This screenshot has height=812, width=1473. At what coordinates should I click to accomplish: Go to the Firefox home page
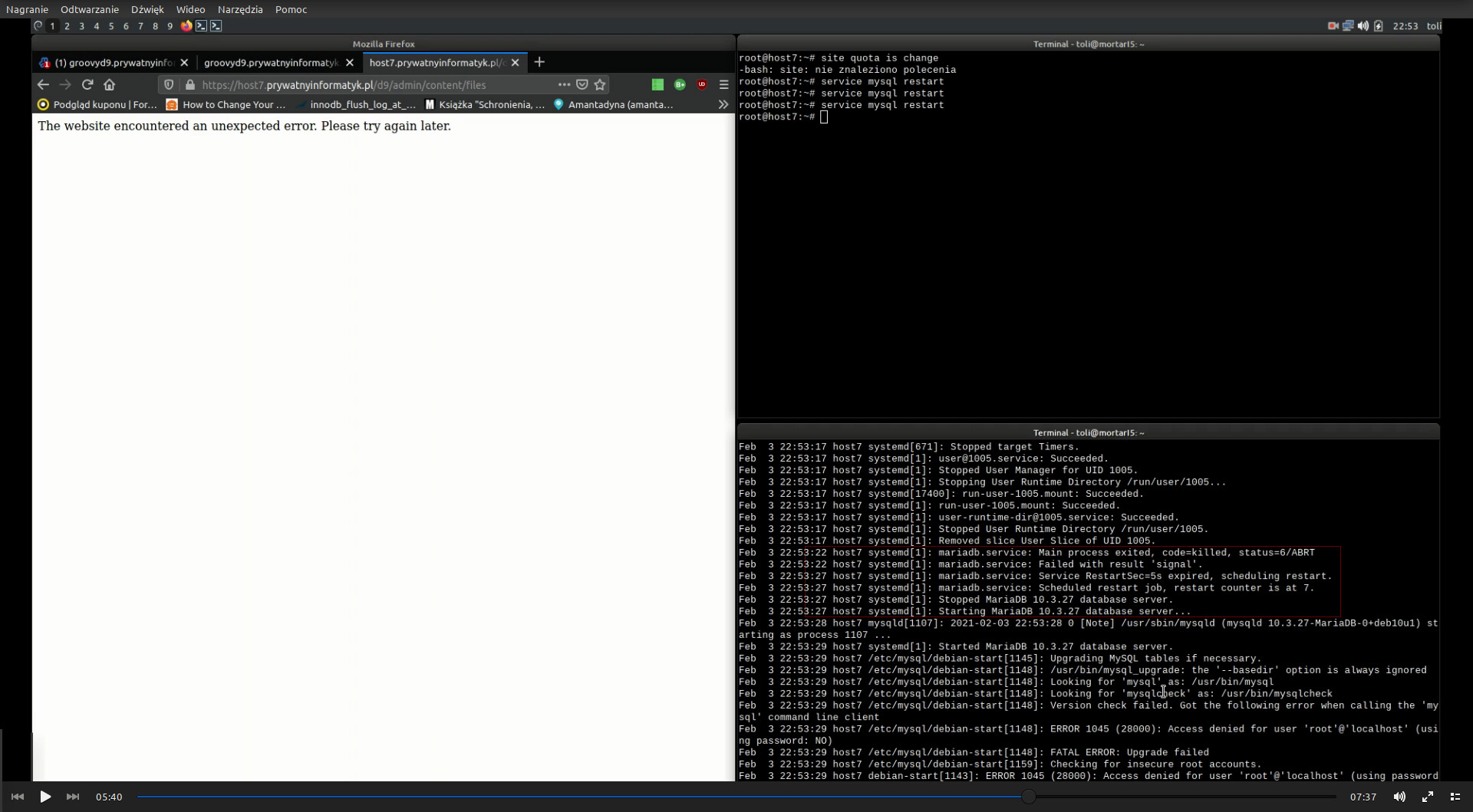point(109,85)
